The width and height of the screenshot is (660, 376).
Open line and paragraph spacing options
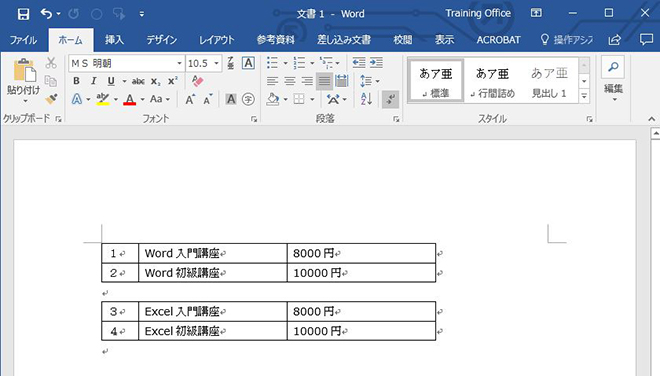point(370,81)
